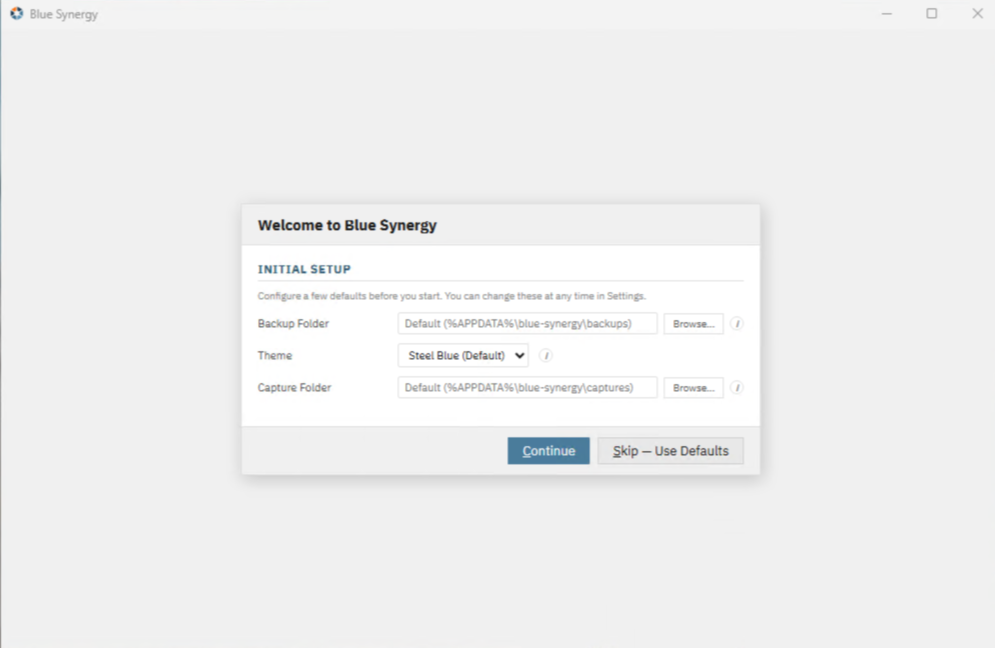Image resolution: width=995 pixels, height=648 pixels.
Task: Click the Welcome to Blue Synergy header
Action: coord(347,225)
